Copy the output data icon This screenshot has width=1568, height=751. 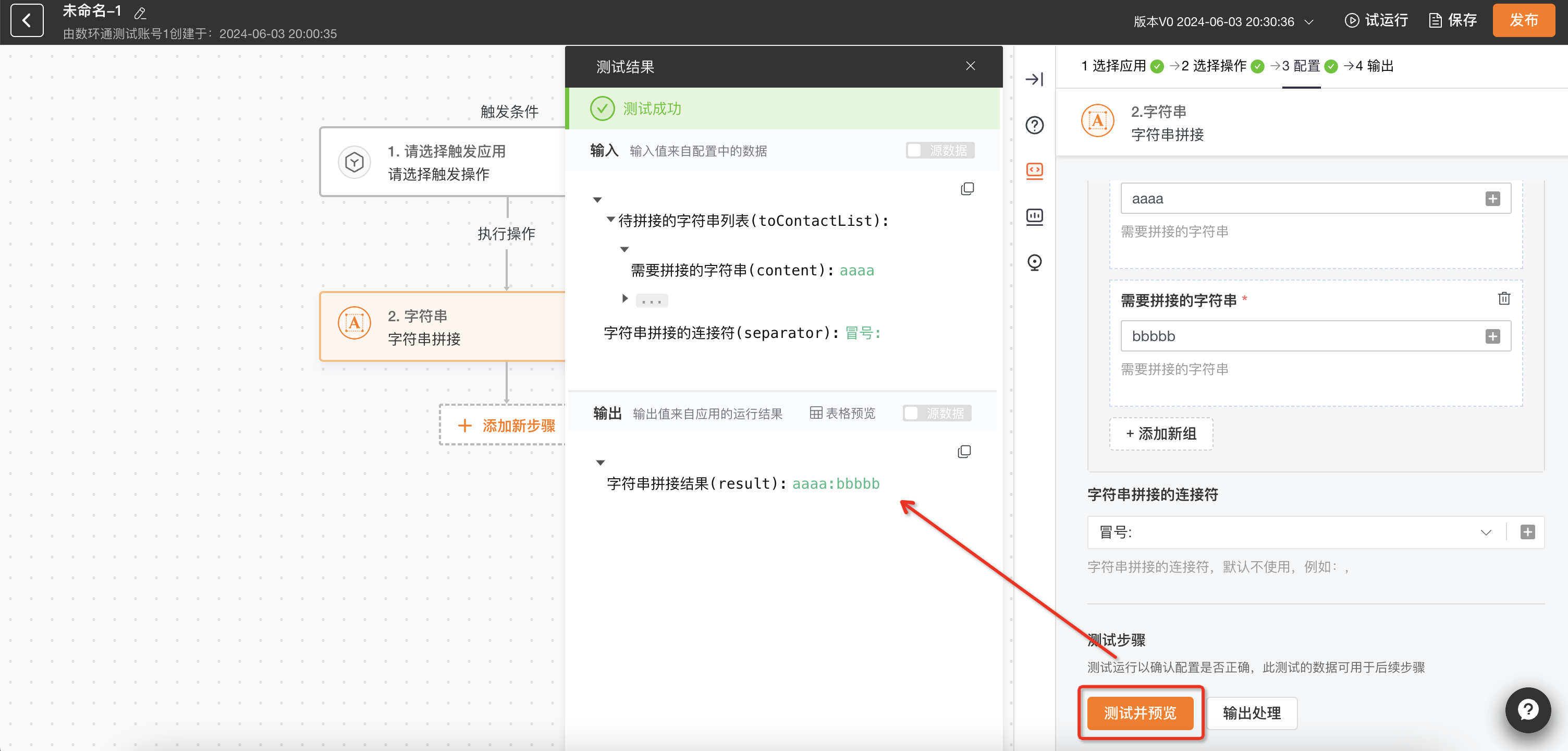click(x=964, y=451)
